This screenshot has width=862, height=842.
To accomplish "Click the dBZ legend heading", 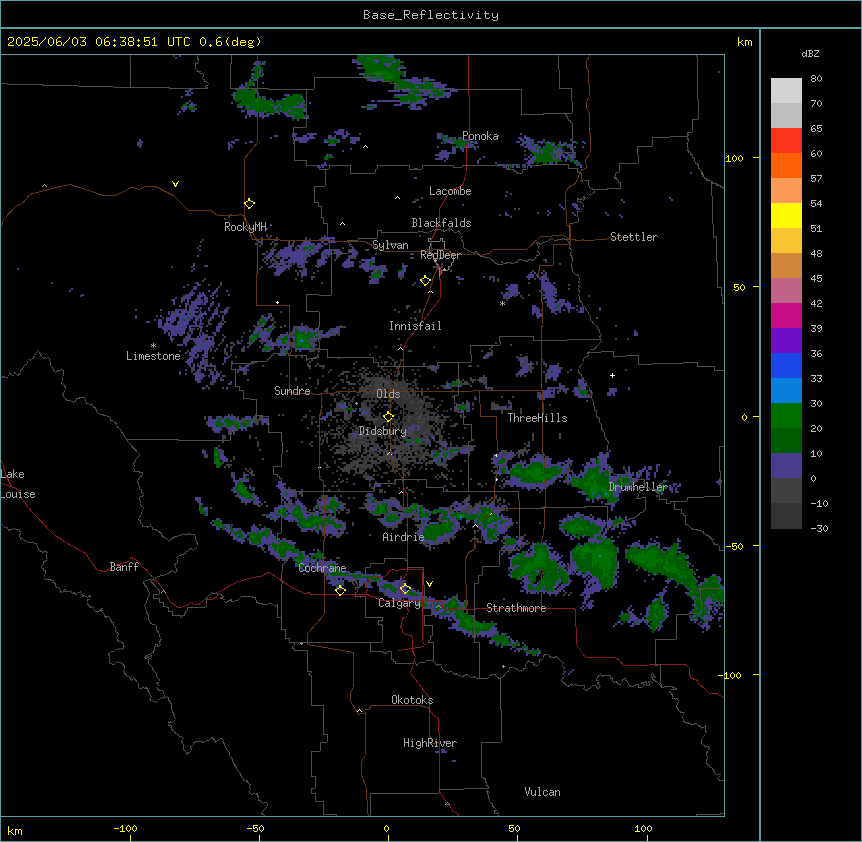I will (810, 53).
